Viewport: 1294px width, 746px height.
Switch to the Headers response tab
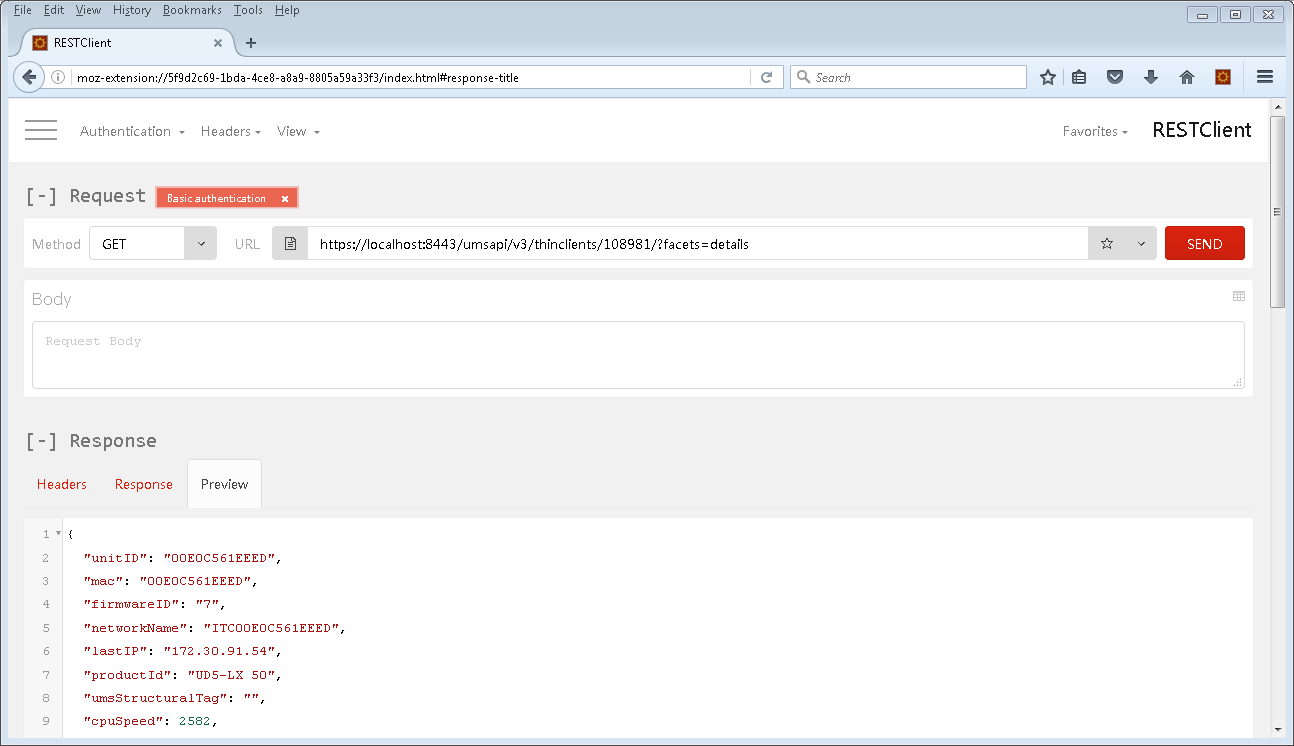[x=61, y=484]
